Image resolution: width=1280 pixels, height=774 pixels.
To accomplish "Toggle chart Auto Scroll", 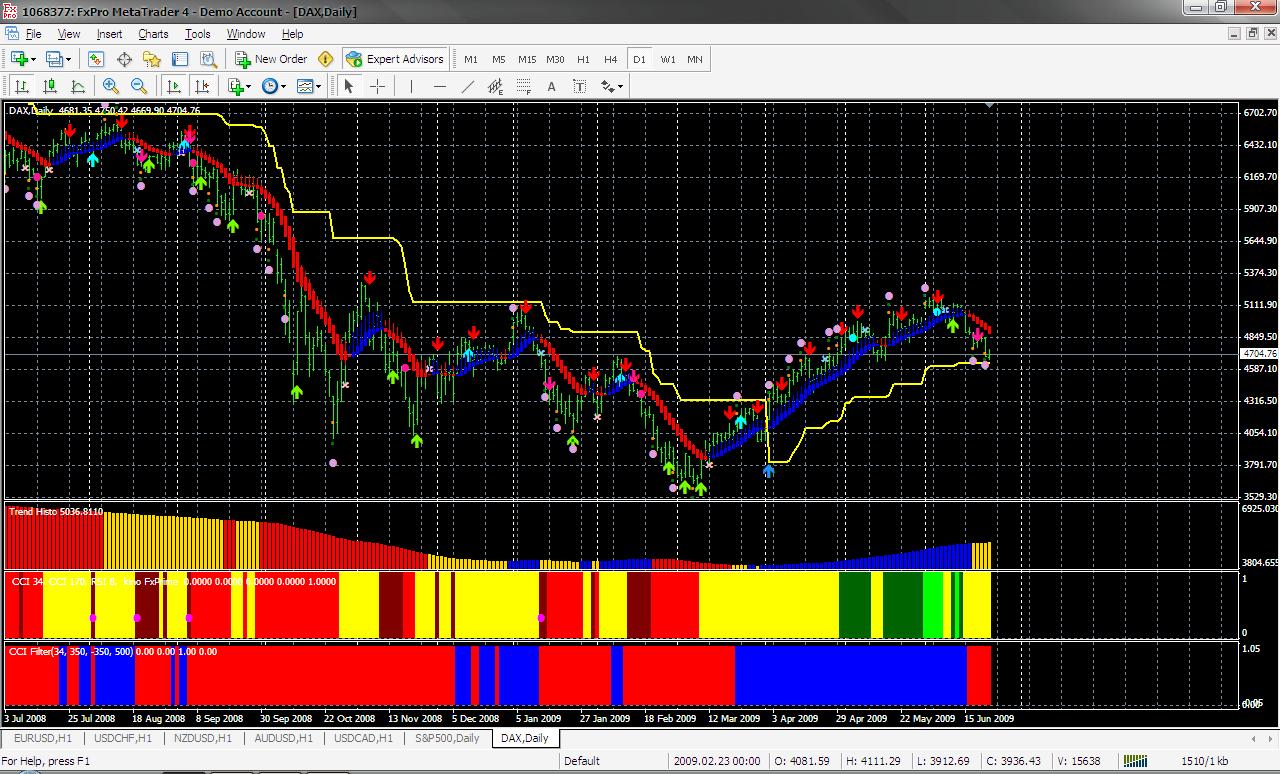I will coord(174,87).
